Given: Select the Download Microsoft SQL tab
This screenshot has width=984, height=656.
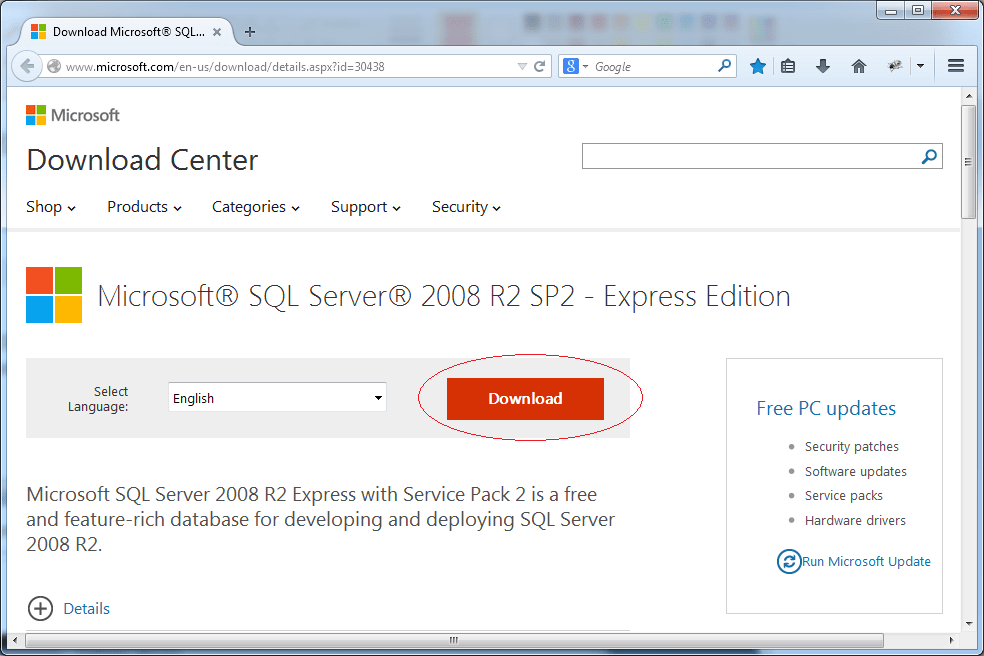Looking at the screenshot, I should [x=127, y=31].
